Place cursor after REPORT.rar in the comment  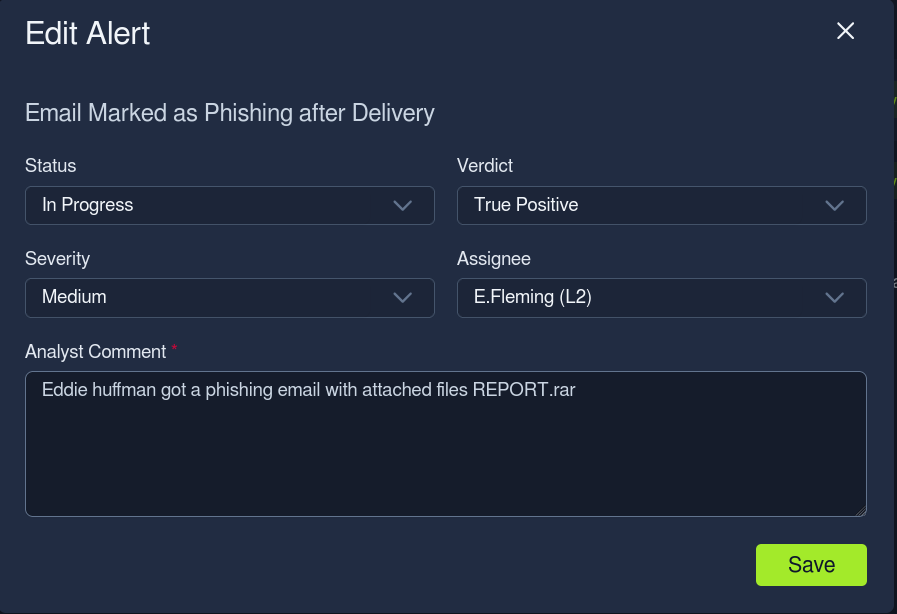pyautogui.click(x=576, y=390)
